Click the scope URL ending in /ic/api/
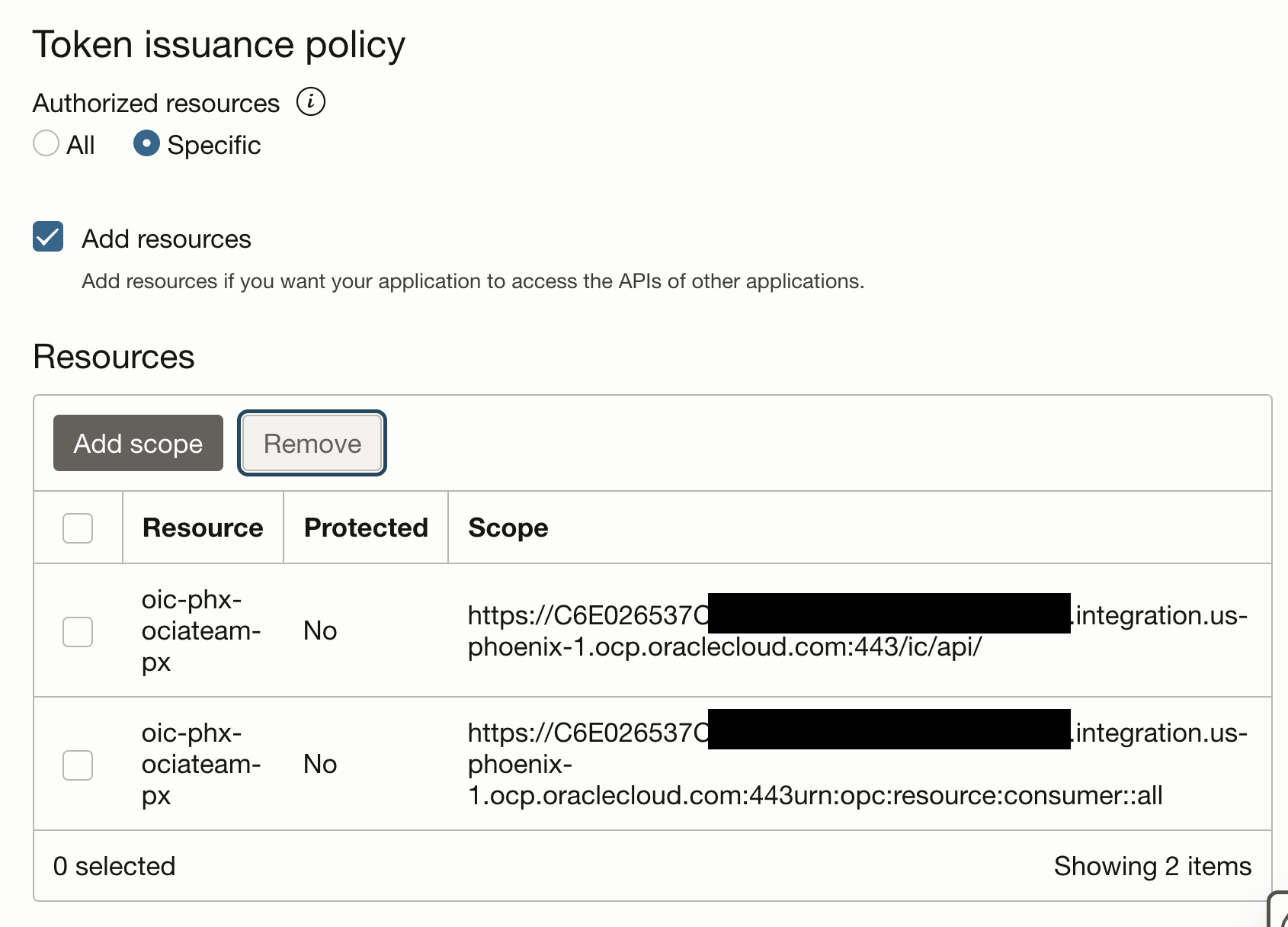The width and height of the screenshot is (1288, 927). coord(724,646)
